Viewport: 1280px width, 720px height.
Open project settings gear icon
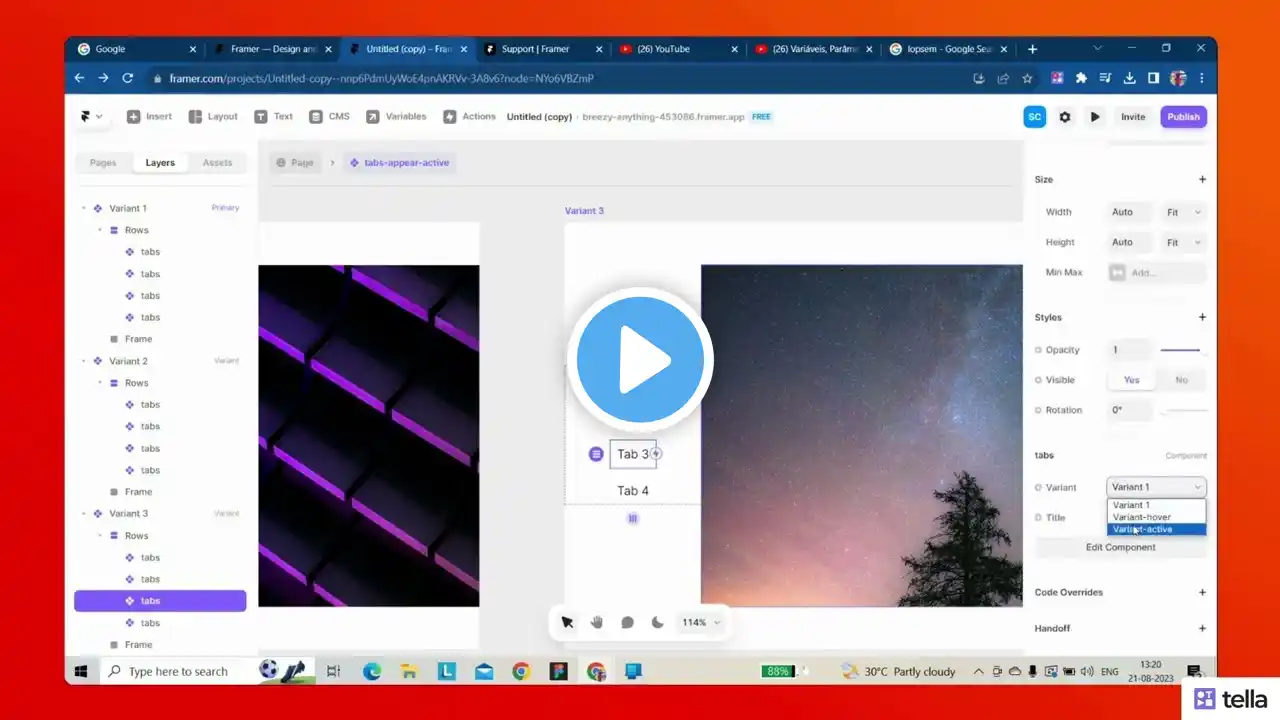[x=1065, y=117]
